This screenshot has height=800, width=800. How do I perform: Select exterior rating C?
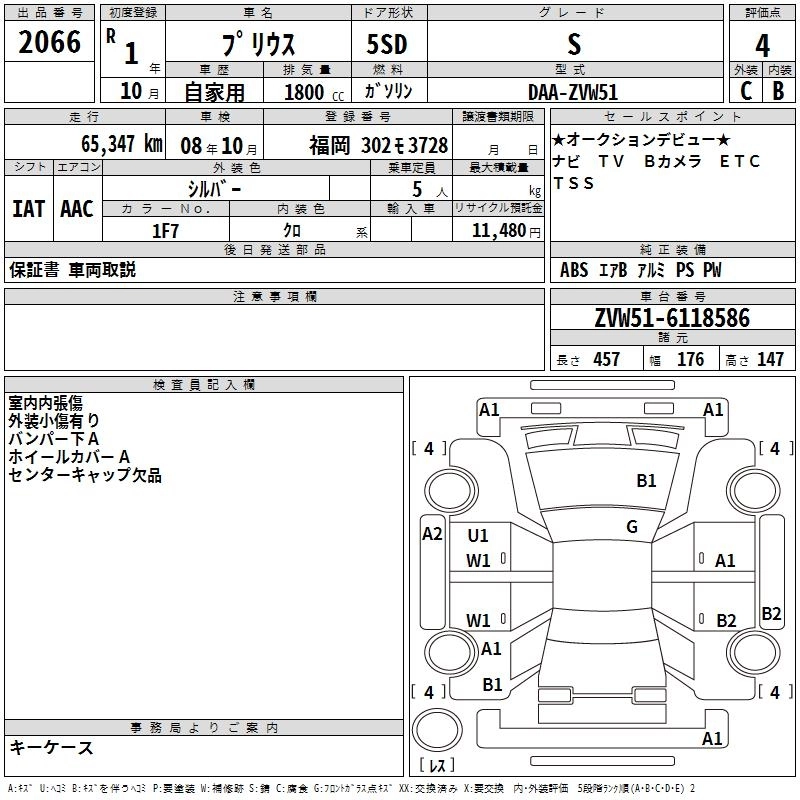pyautogui.click(x=746, y=91)
